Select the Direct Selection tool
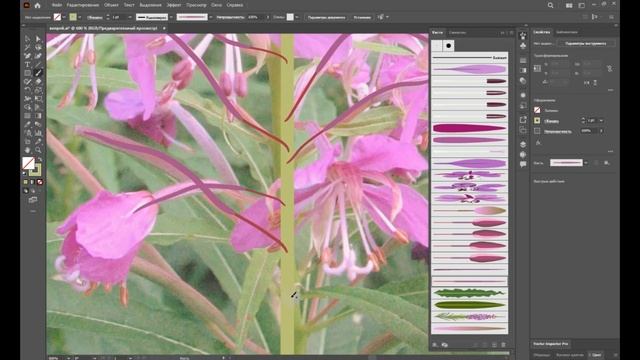 tap(38, 39)
